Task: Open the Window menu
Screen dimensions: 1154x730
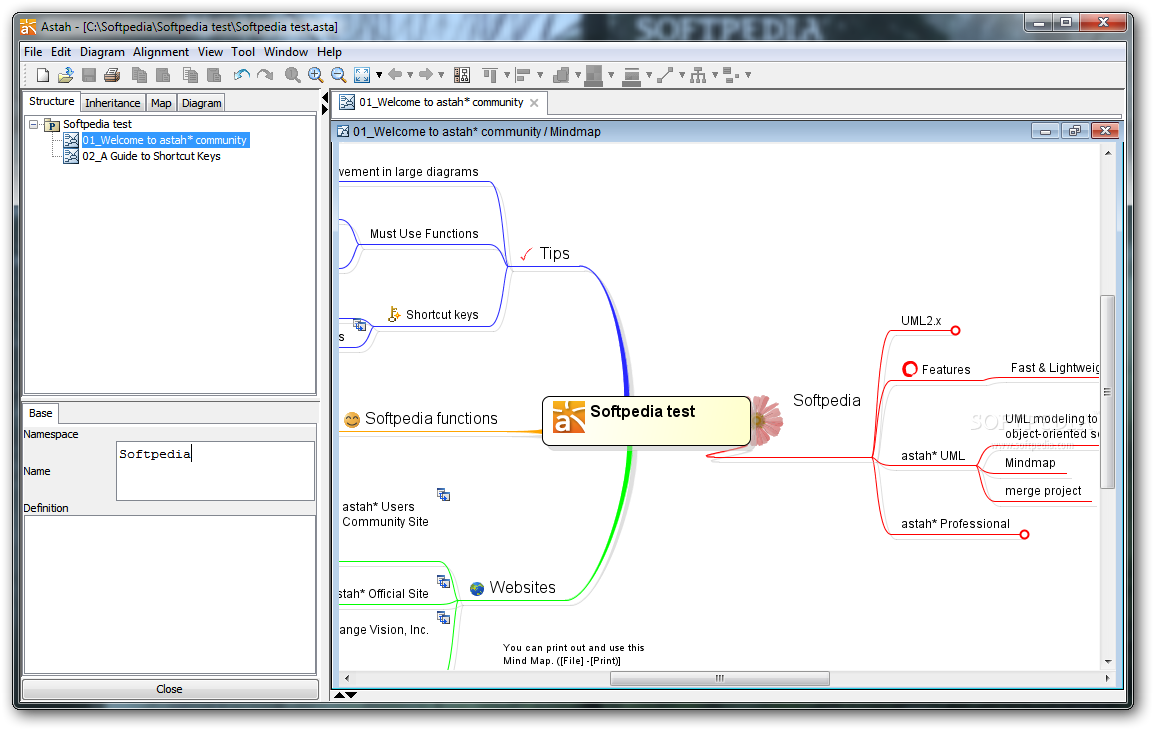Action: [x=286, y=52]
